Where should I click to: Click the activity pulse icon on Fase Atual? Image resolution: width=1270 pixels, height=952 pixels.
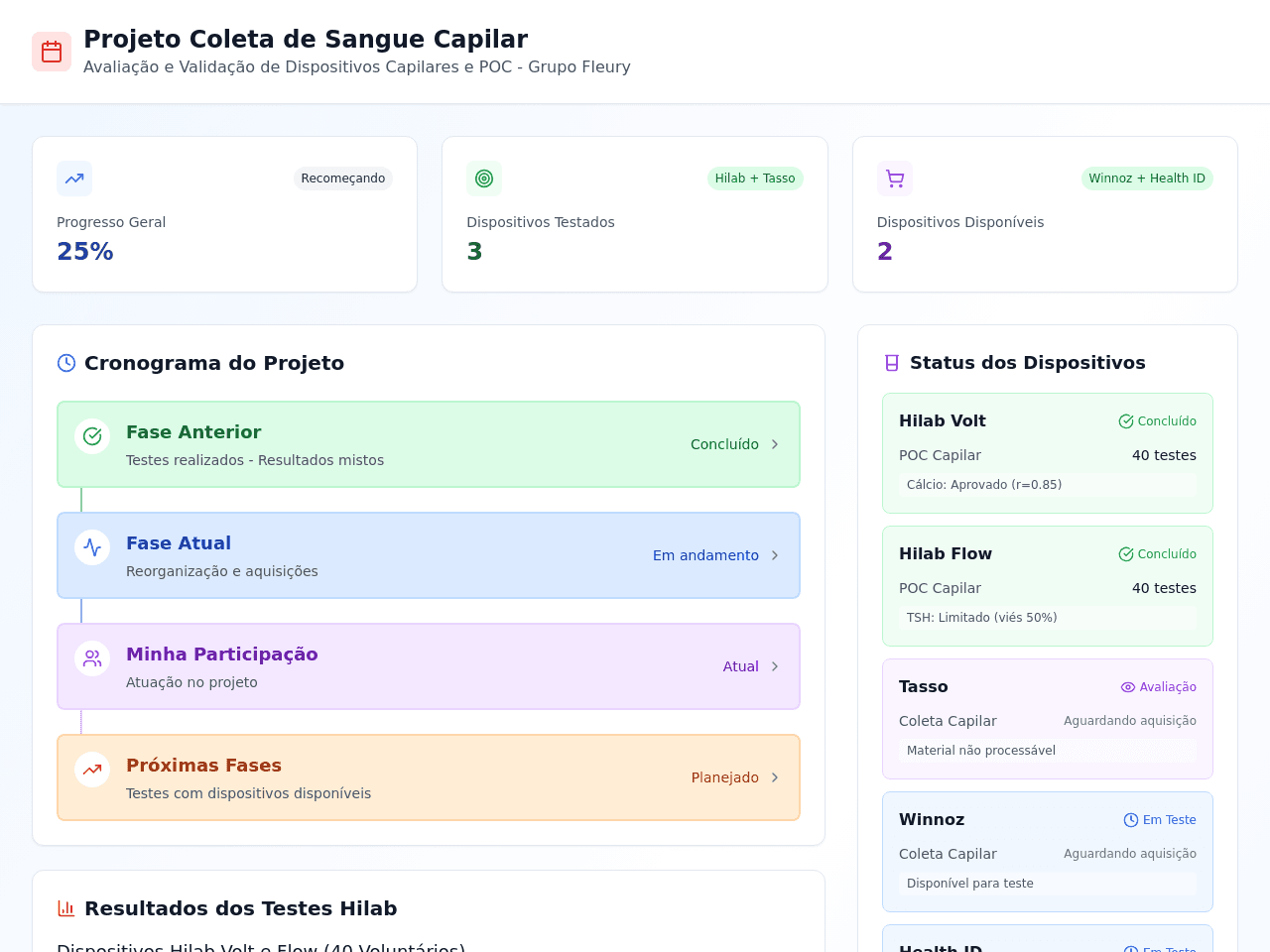[92, 547]
